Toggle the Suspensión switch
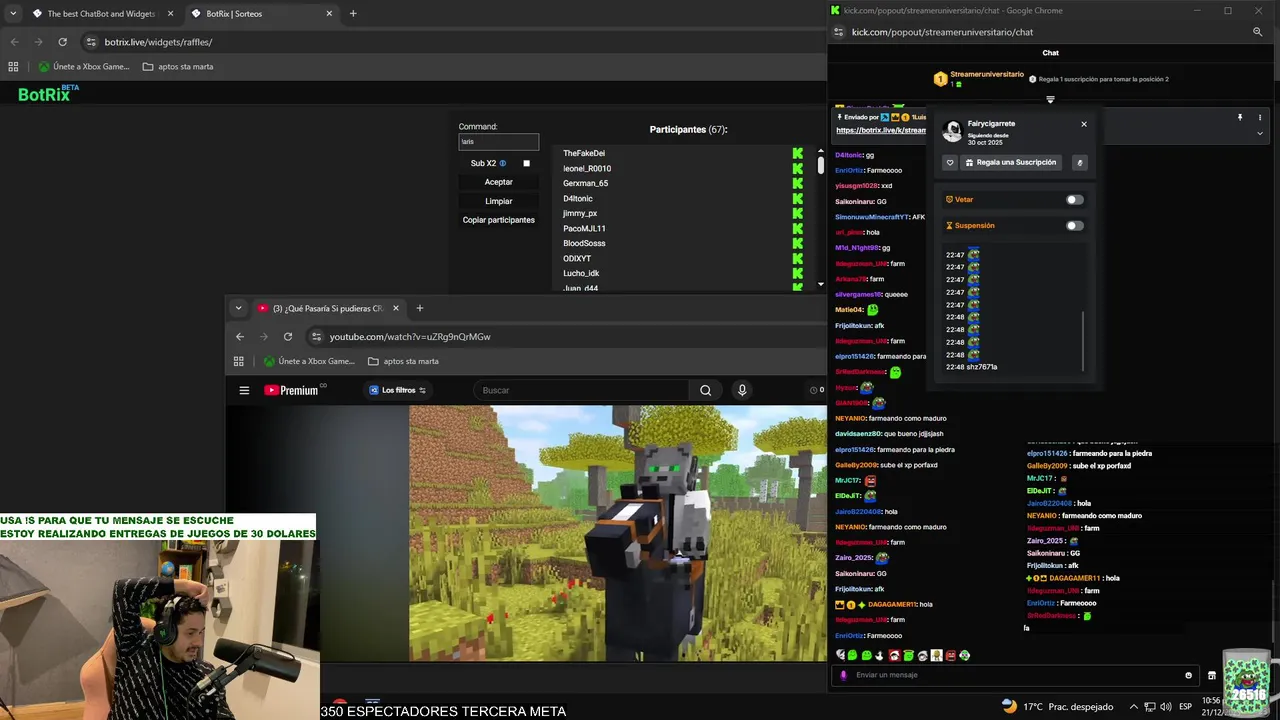The height and width of the screenshot is (720, 1280). (x=1074, y=225)
